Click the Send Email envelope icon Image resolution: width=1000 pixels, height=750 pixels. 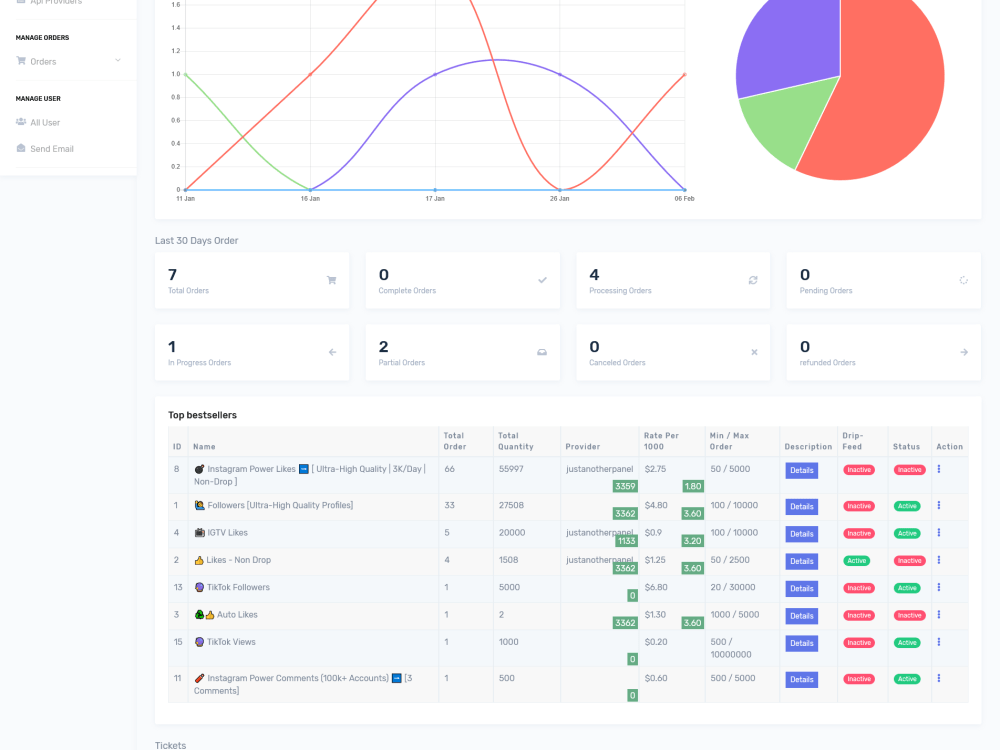click(21, 148)
